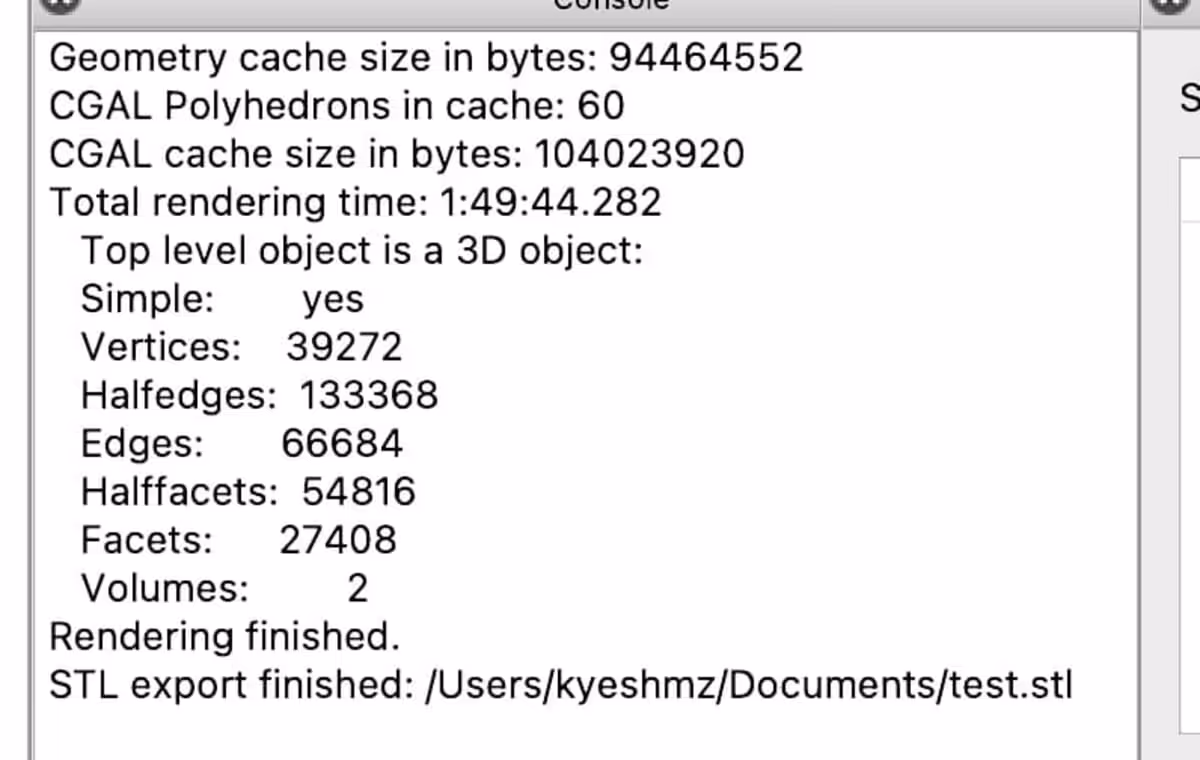This screenshot has width=1200, height=760.
Task: Click the Geometry cache size line
Action: coord(426,59)
